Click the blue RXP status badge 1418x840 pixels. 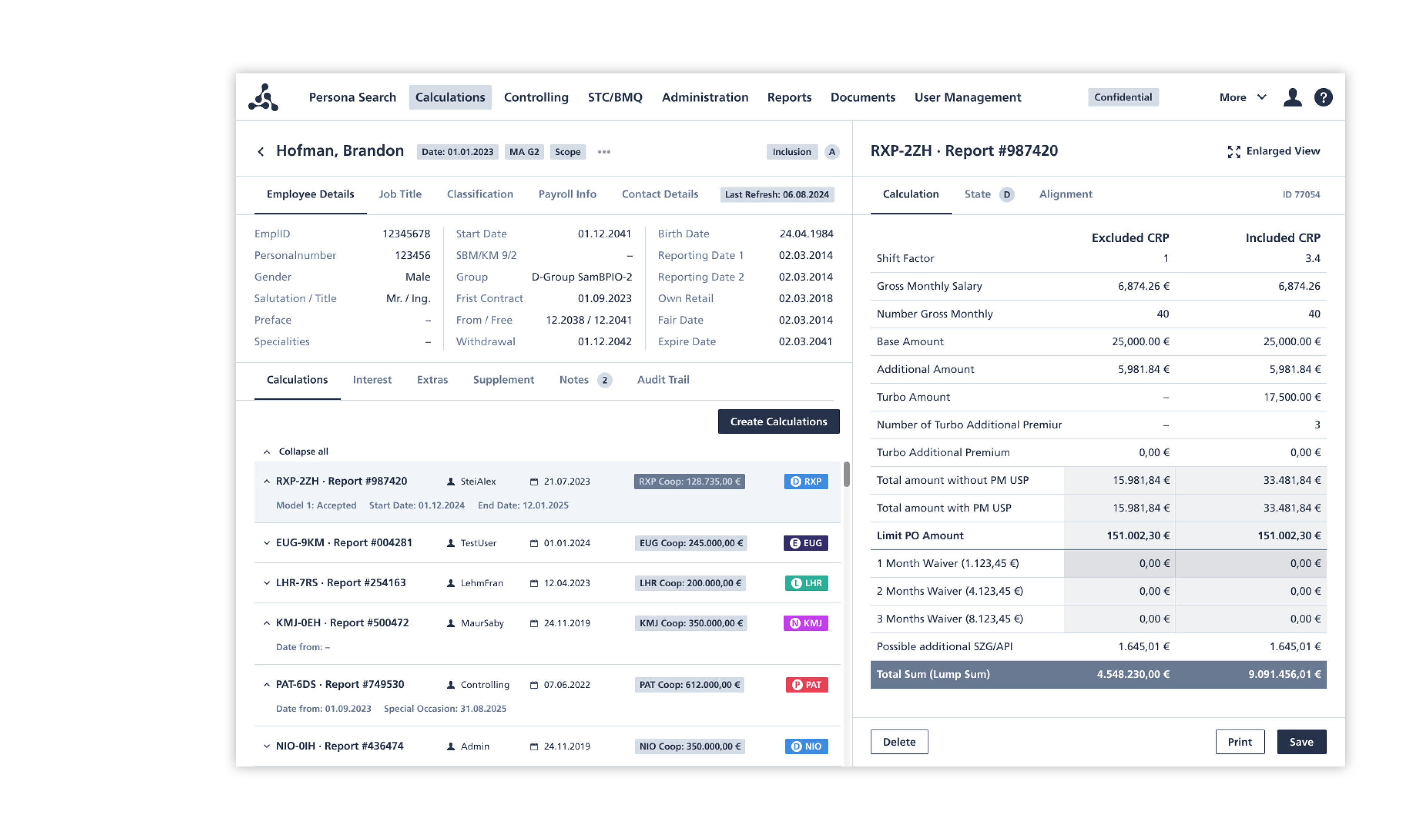tap(805, 482)
